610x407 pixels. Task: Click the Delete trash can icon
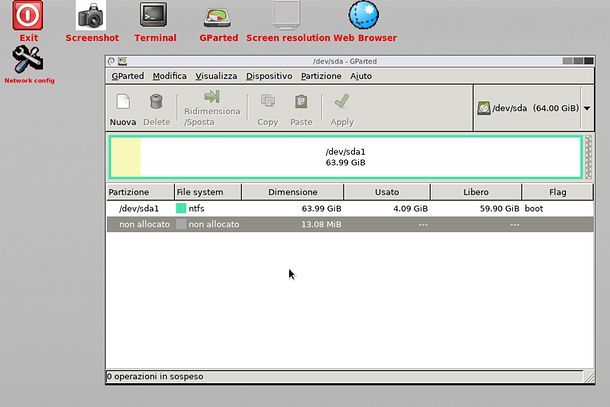click(156, 102)
